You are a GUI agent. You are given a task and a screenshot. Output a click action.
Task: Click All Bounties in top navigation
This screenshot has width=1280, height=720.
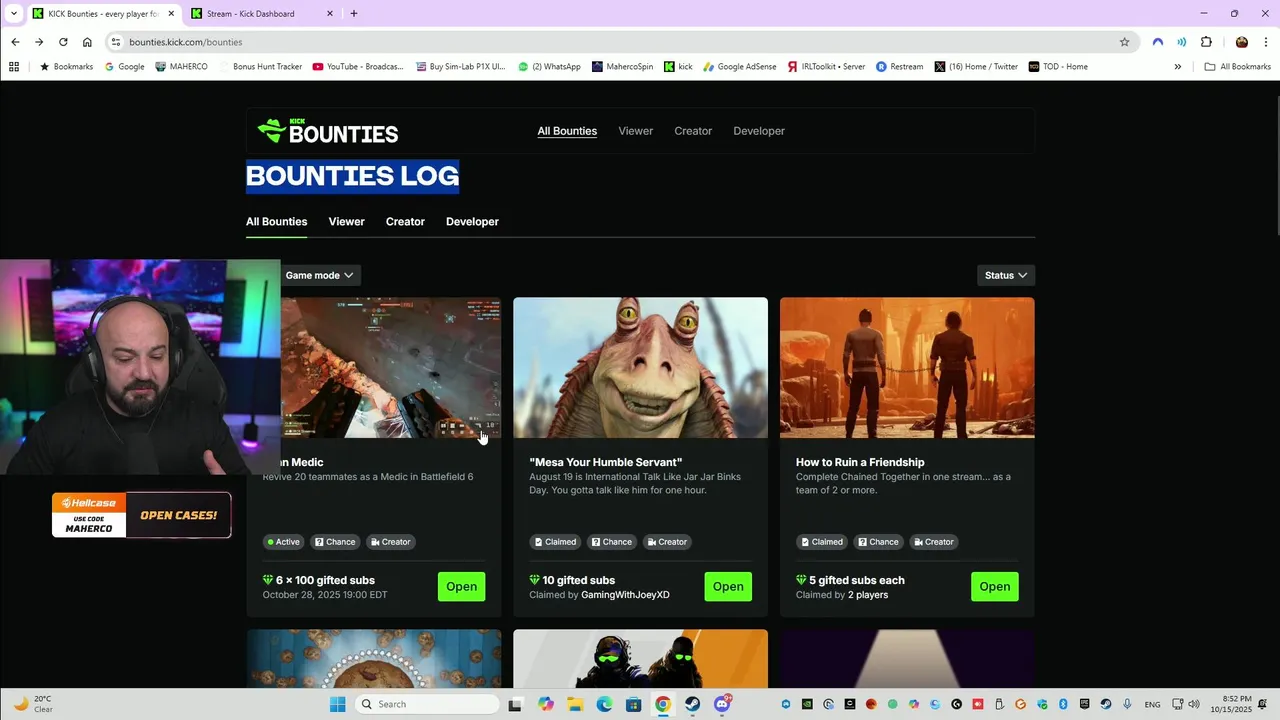tap(567, 131)
